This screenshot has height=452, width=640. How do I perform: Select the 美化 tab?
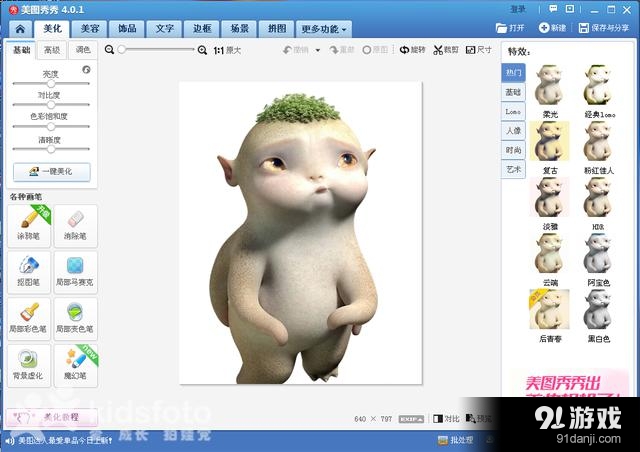pos(52,28)
